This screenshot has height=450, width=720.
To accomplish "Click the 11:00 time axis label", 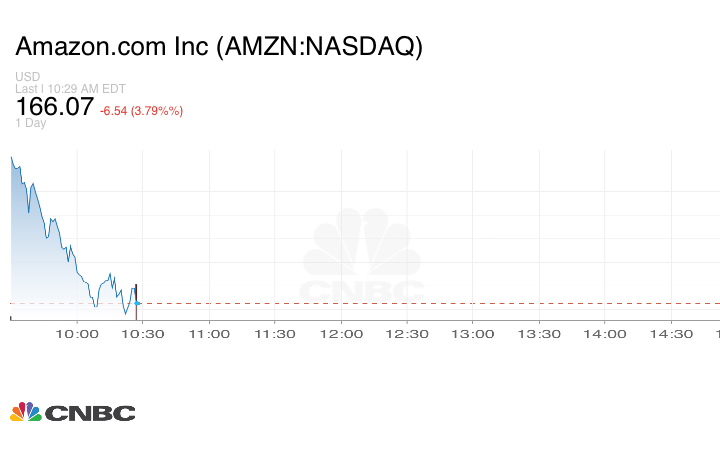I will [211, 334].
